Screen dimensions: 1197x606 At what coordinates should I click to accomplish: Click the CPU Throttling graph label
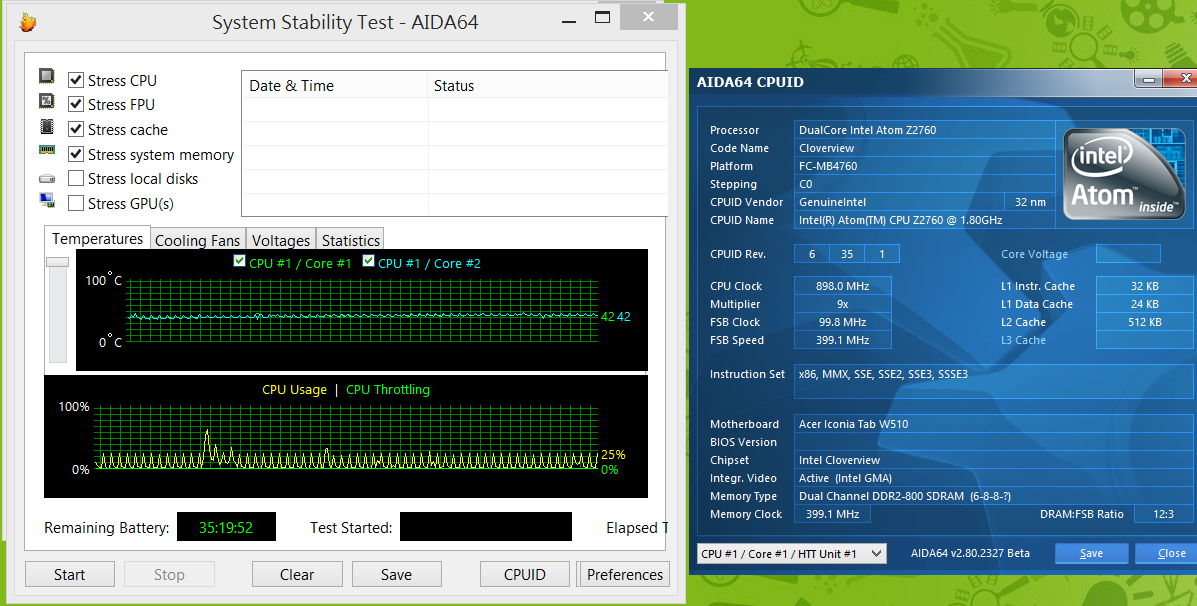coord(388,389)
